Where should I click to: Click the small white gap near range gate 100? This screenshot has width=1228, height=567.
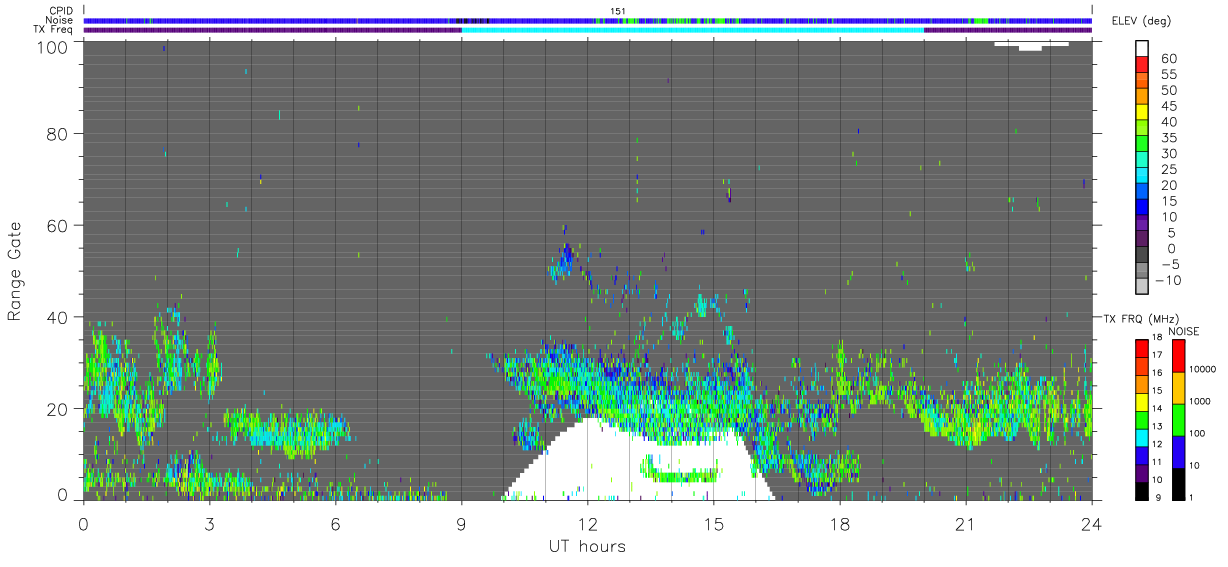1031,45
